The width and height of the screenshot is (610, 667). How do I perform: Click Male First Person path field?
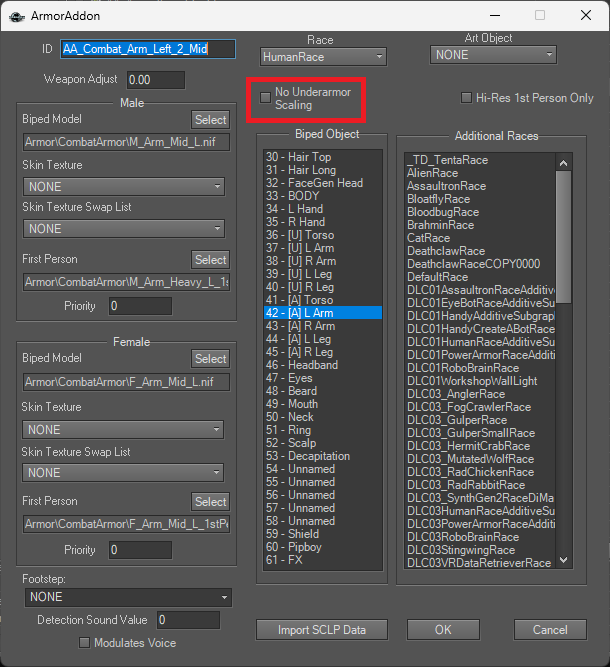click(x=126, y=282)
